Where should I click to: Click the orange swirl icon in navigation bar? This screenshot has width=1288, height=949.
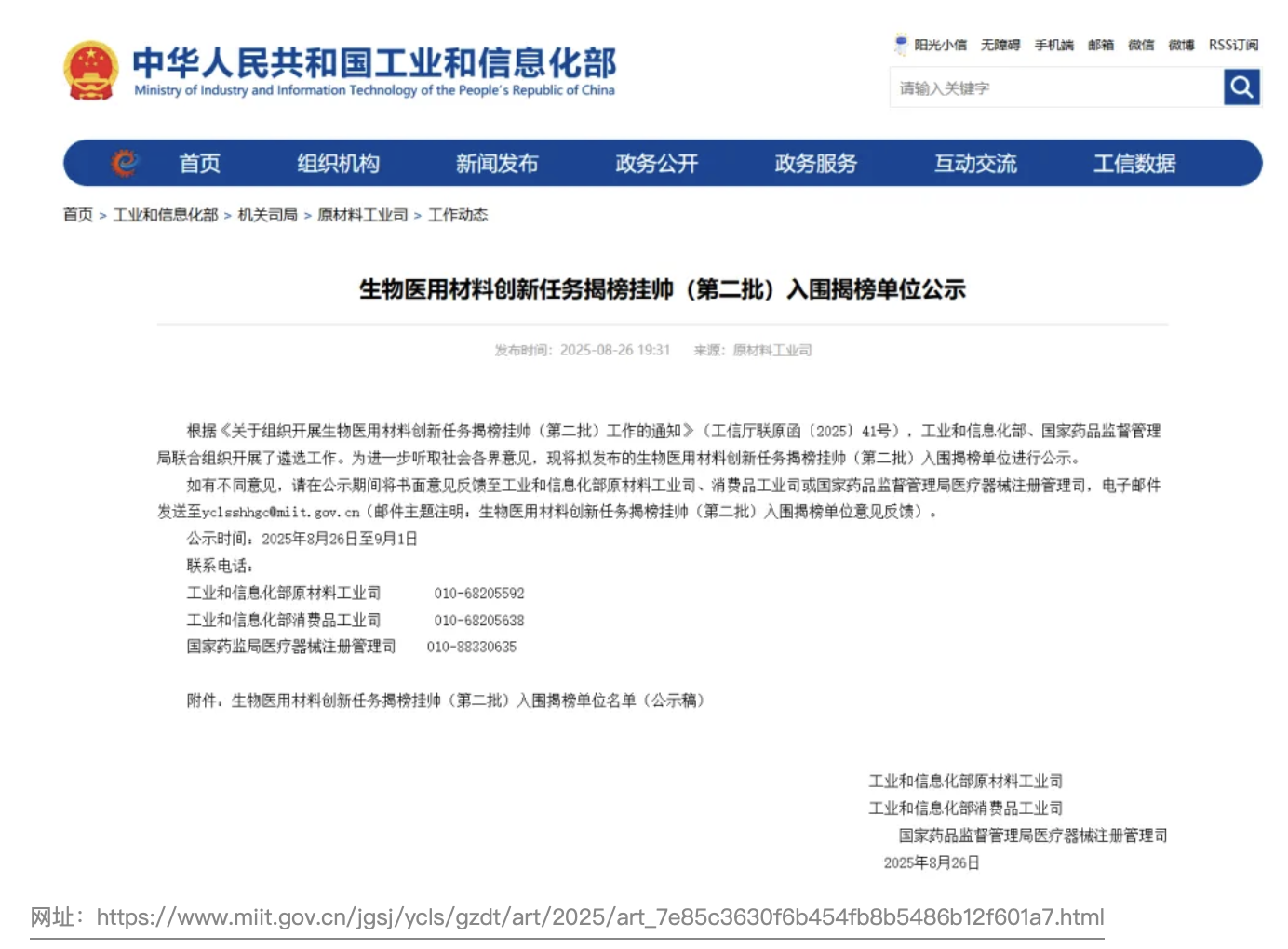tap(127, 162)
